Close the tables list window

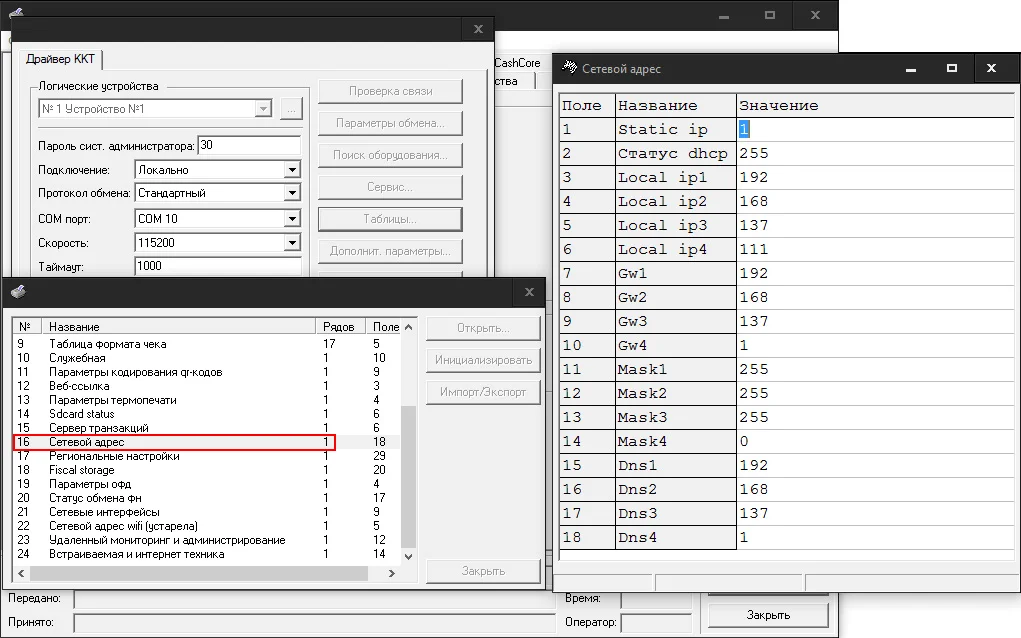529,292
